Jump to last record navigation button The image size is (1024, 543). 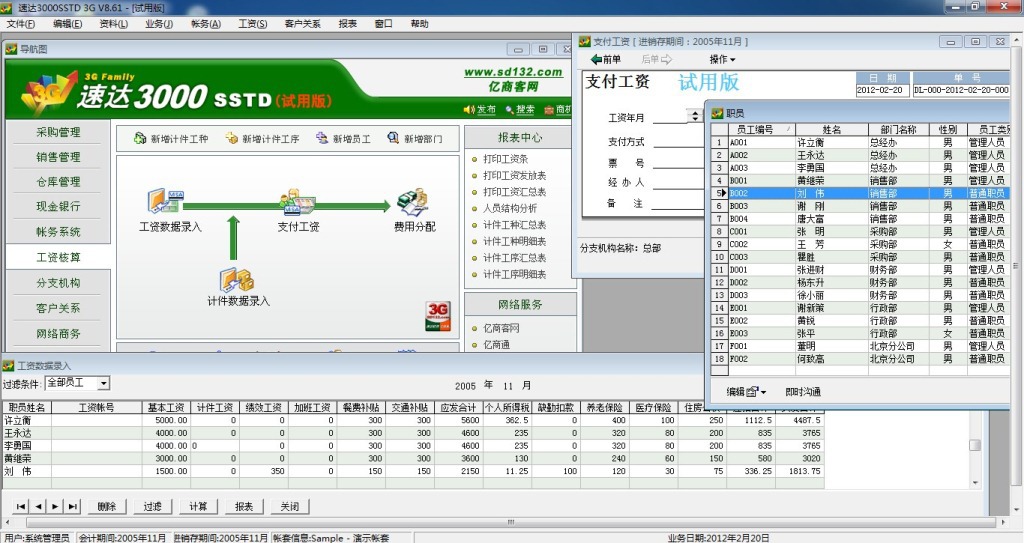tap(72, 506)
